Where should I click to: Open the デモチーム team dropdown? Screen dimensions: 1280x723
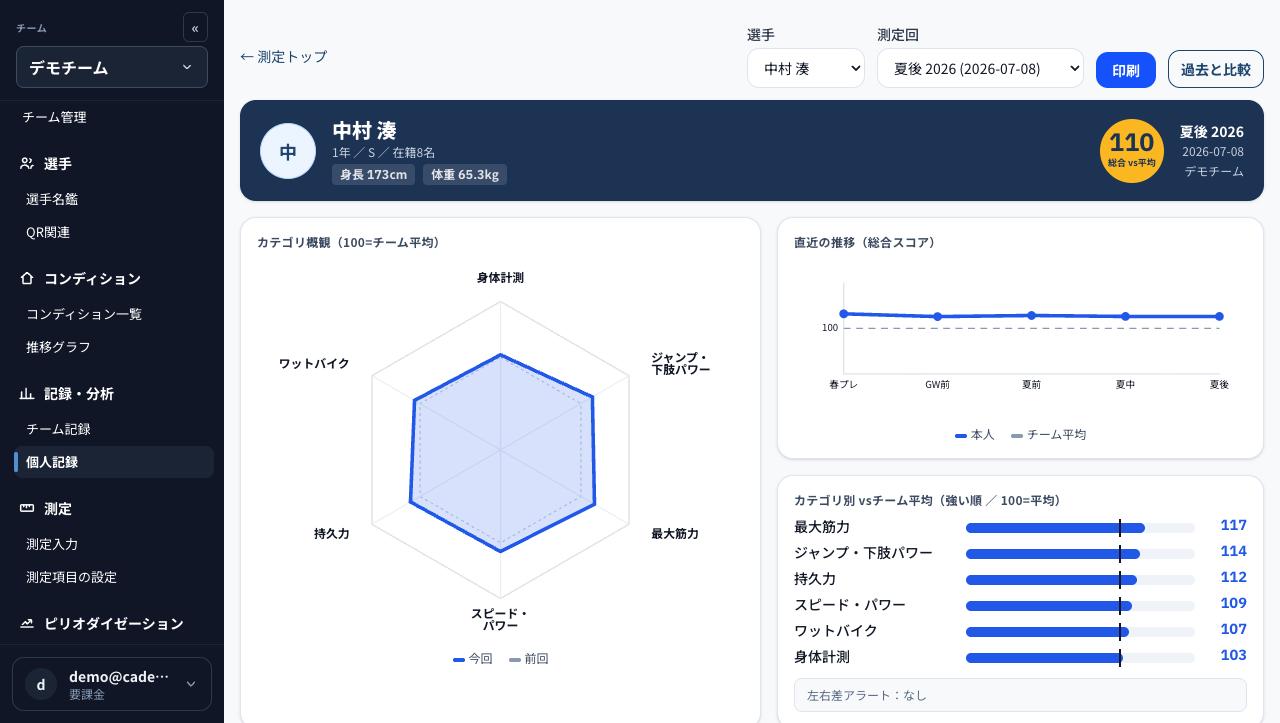[112, 67]
